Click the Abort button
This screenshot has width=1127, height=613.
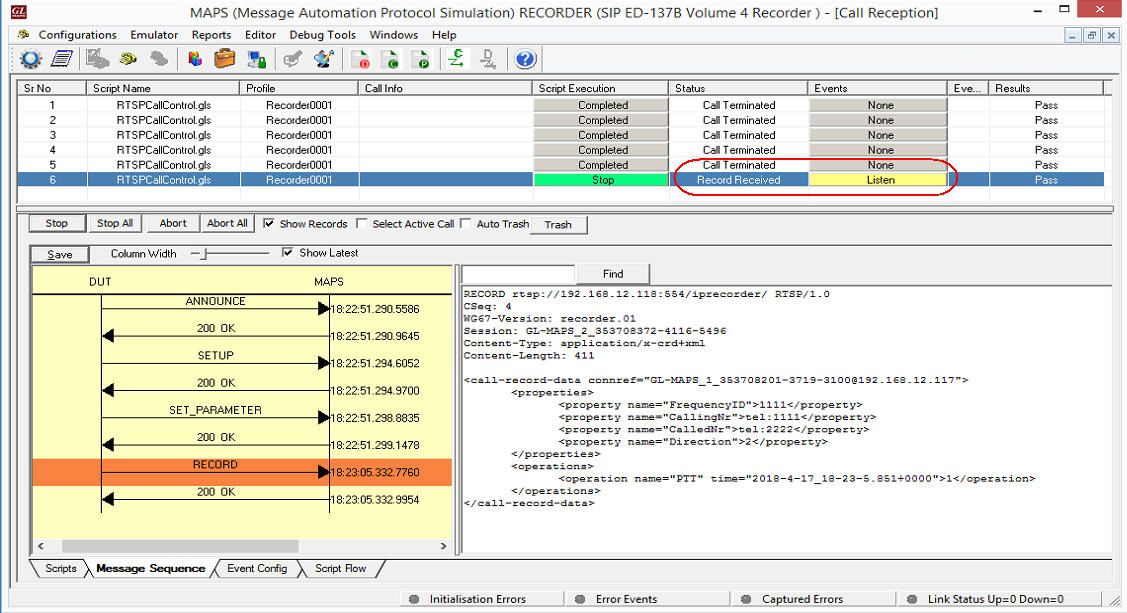pyautogui.click(x=172, y=223)
